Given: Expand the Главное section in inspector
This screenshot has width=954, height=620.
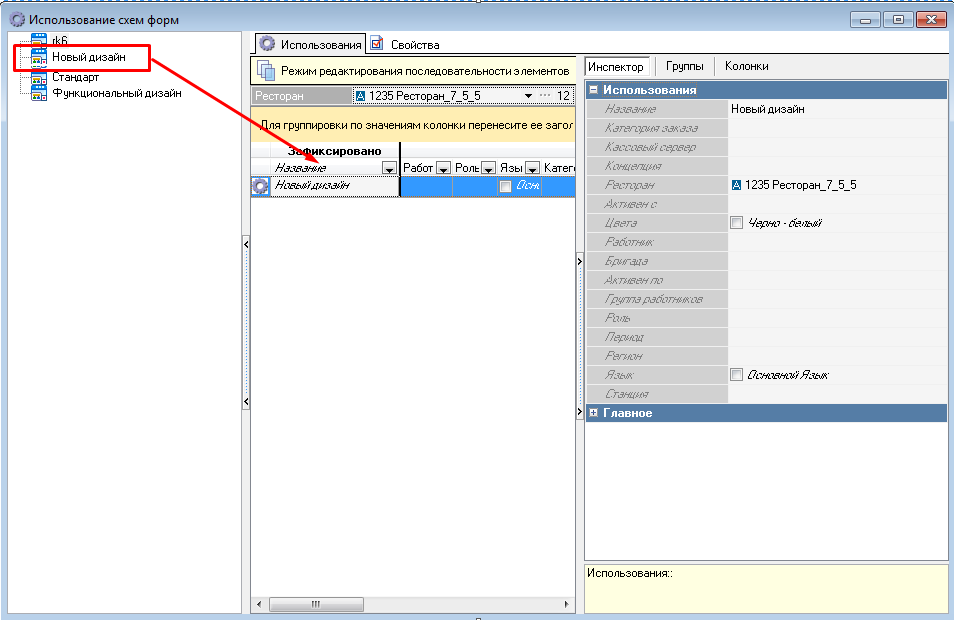Looking at the screenshot, I should tap(594, 413).
